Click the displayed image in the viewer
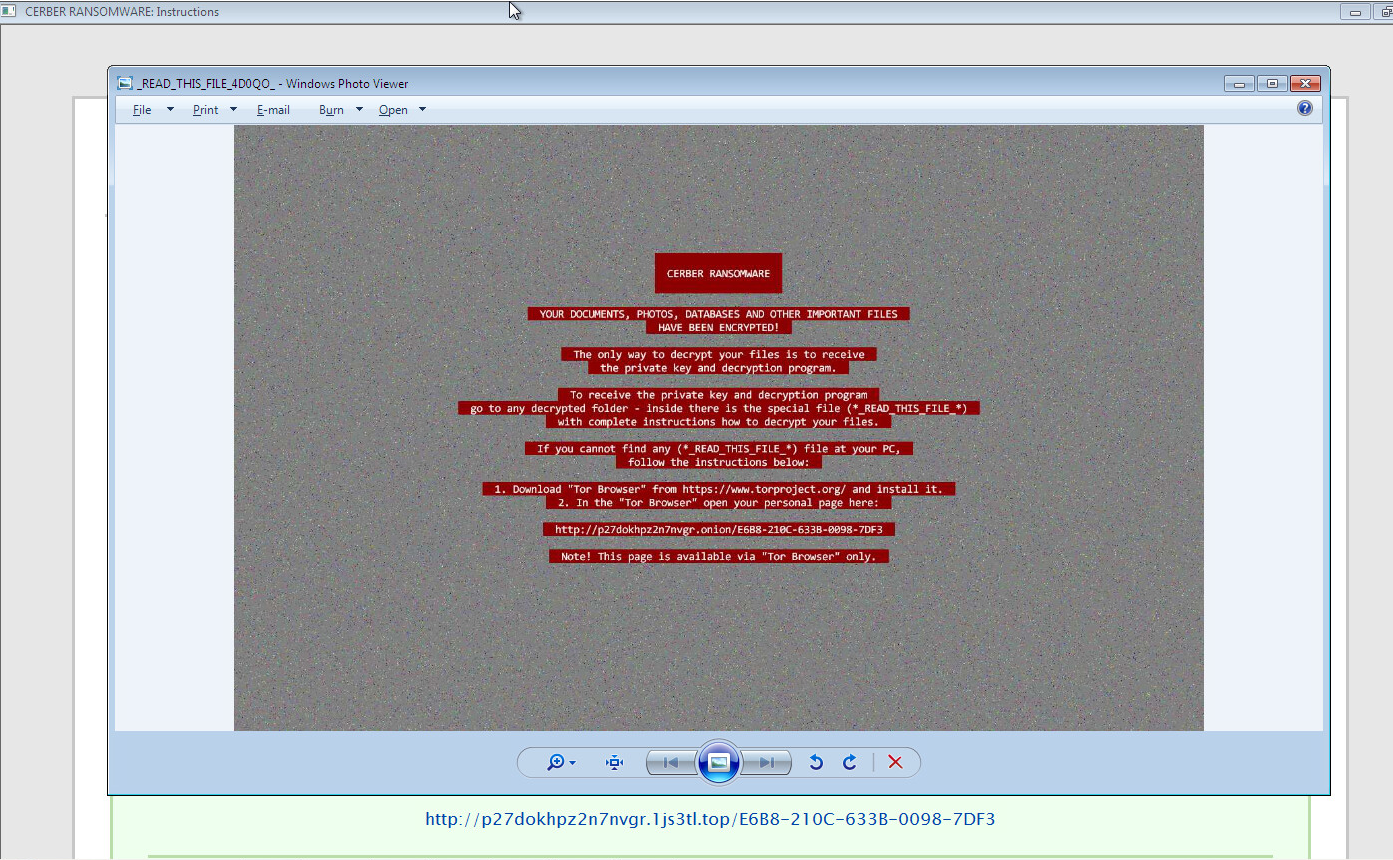 coord(718,428)
